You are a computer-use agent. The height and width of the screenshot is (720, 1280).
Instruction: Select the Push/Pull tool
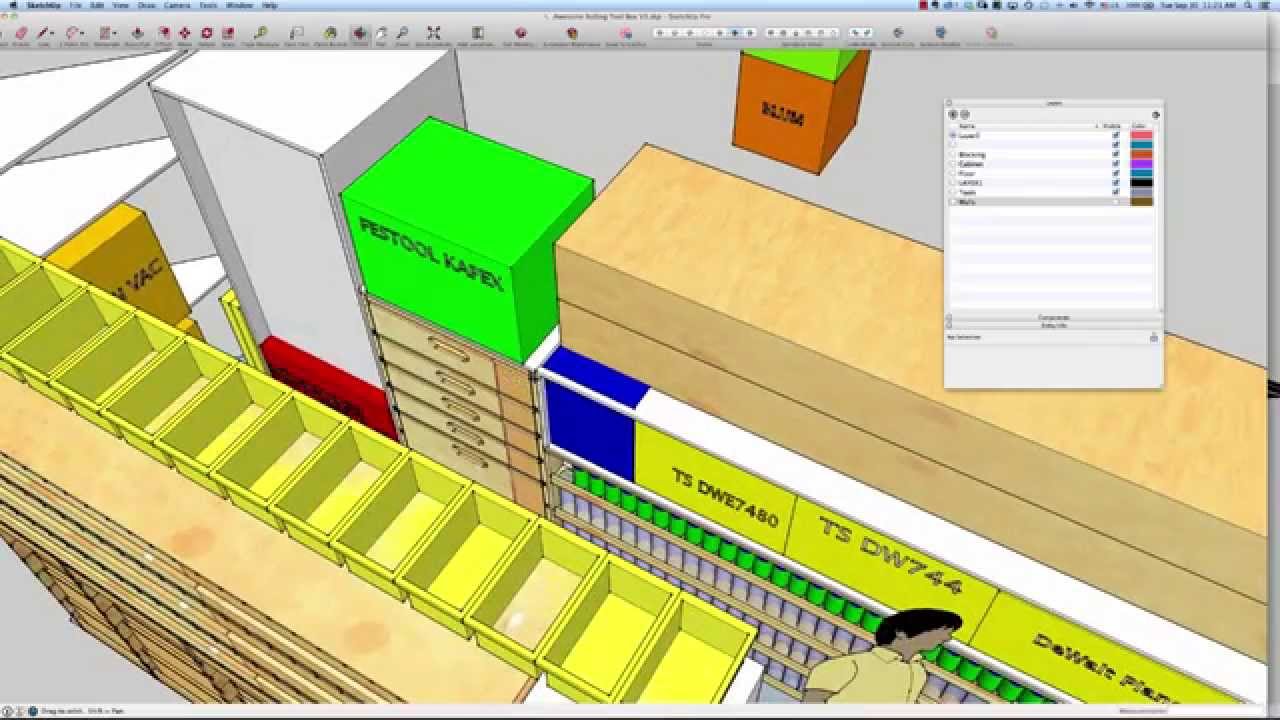point(137,33)
